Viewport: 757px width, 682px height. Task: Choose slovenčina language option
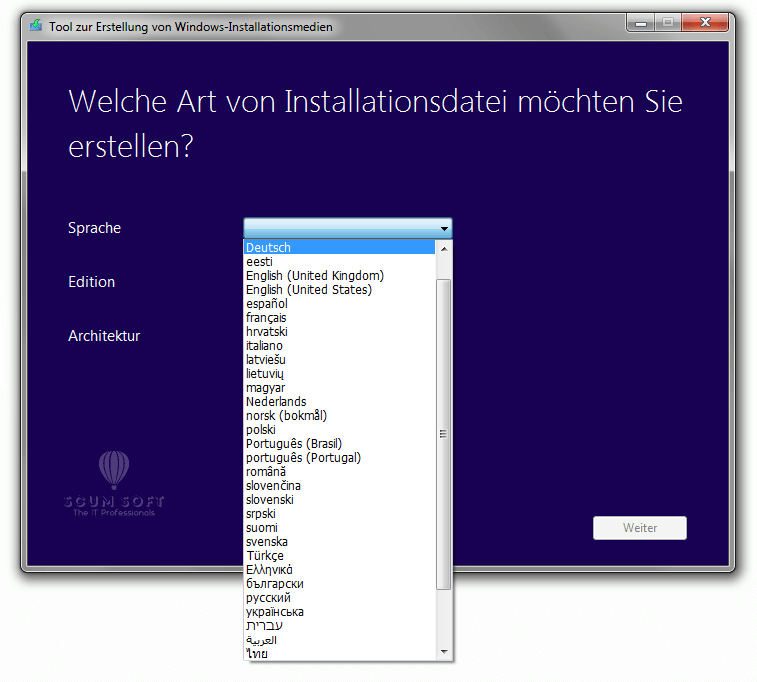pos(339,486)
